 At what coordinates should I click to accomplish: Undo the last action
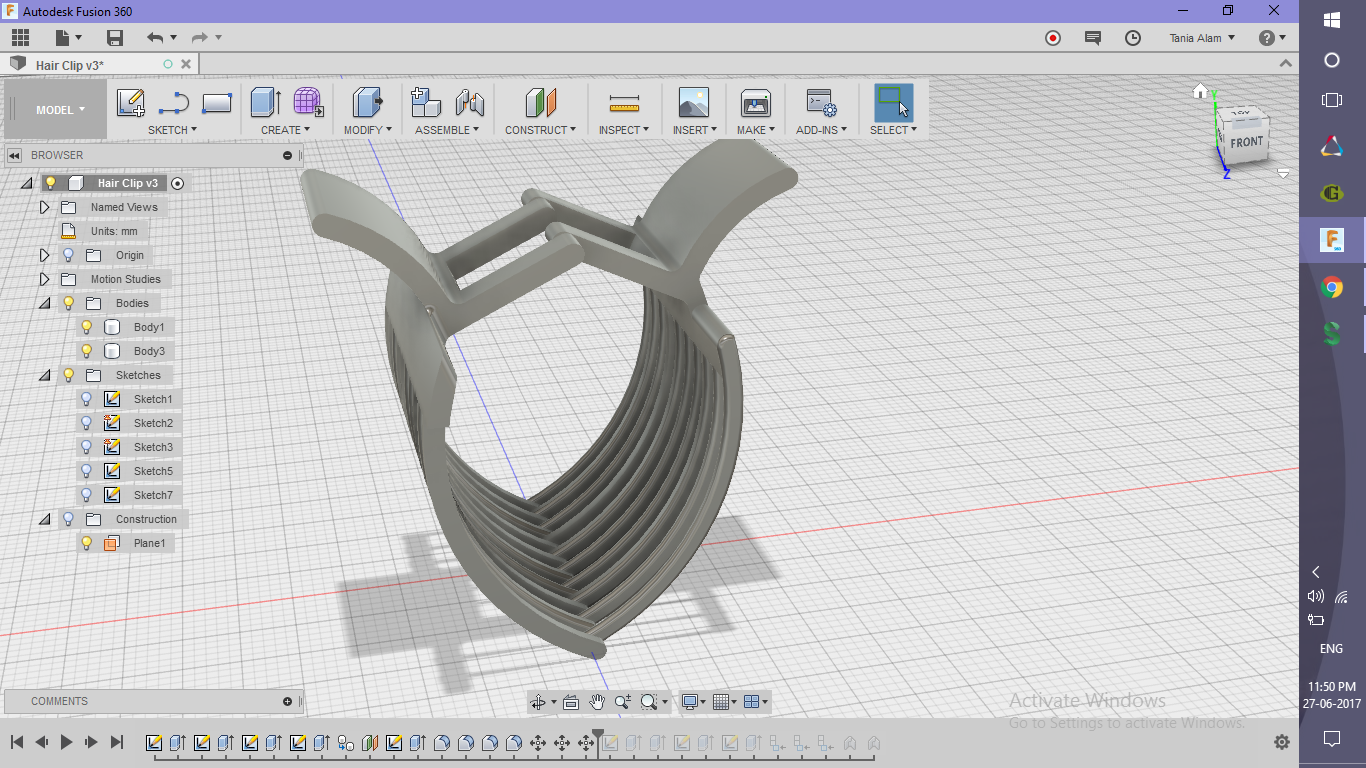(x=155, y=38)
